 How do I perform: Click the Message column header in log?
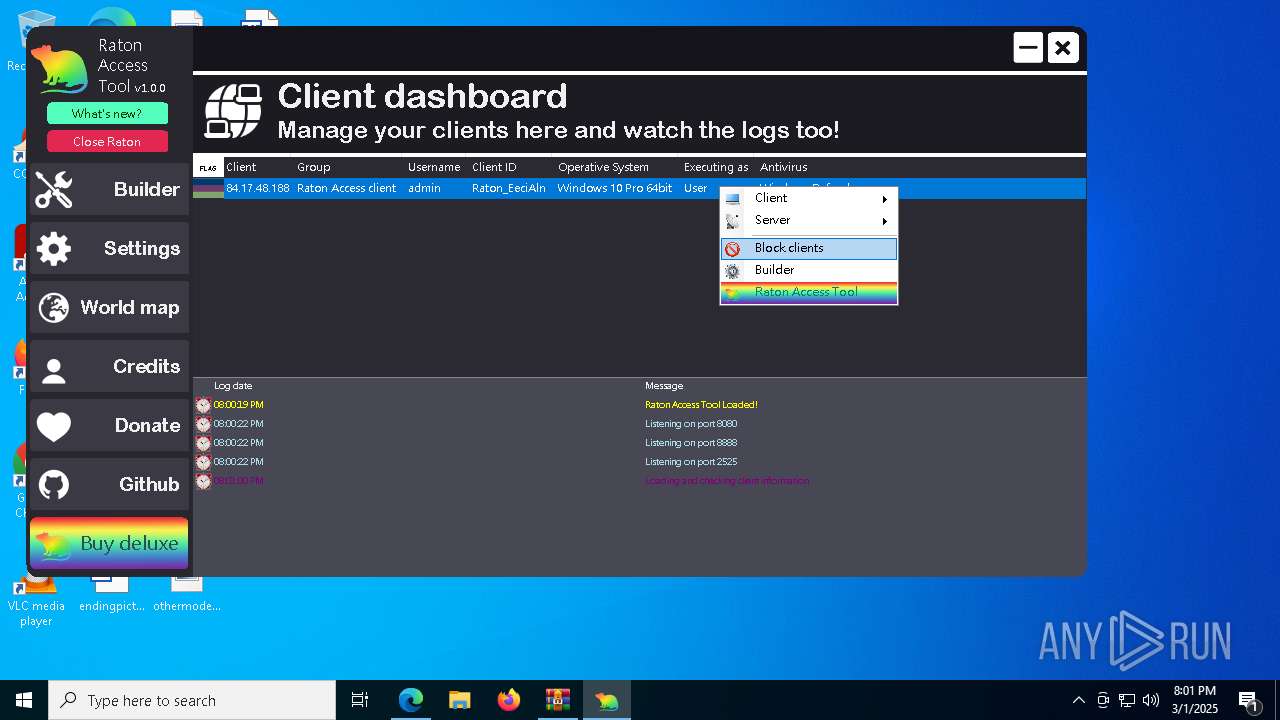point(664,386)
